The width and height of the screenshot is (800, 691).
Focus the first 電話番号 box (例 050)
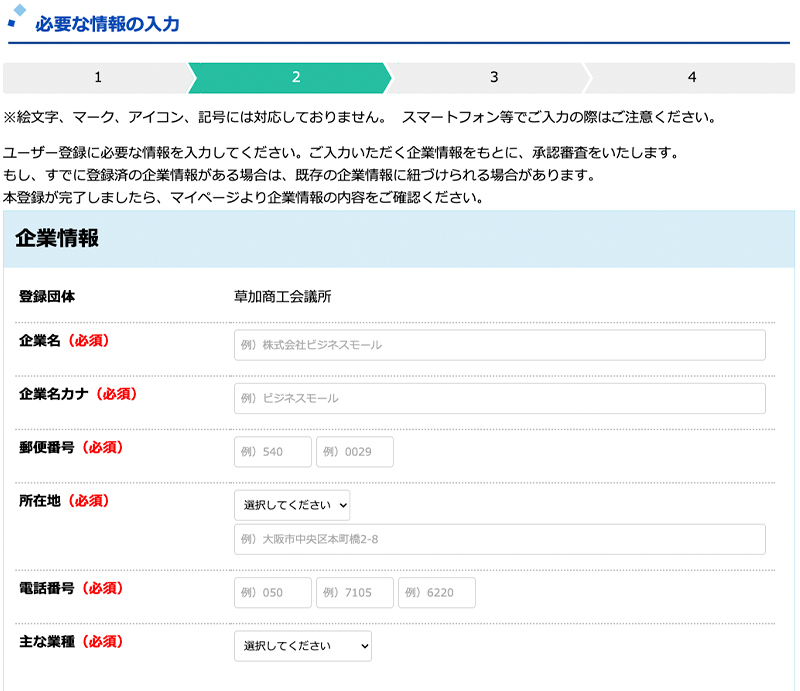[x=273, y=592]
